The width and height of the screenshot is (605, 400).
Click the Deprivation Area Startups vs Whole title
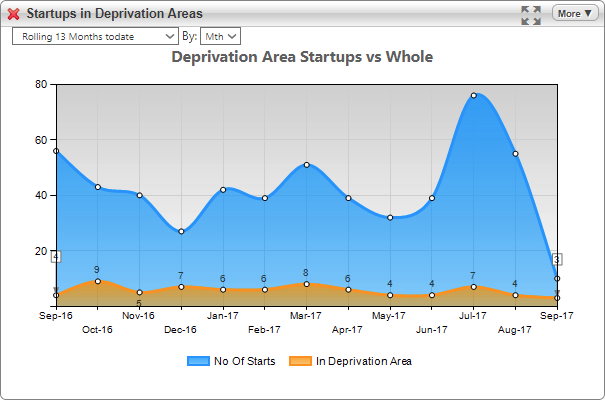(302, 57)
